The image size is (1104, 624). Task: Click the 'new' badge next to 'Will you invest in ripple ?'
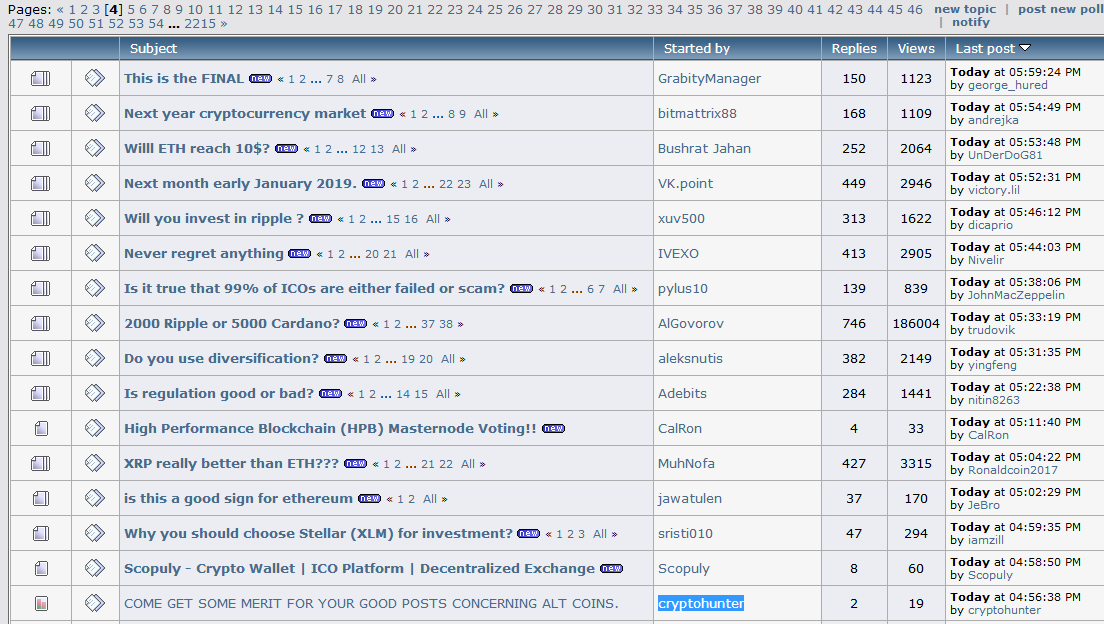[320, 218]
